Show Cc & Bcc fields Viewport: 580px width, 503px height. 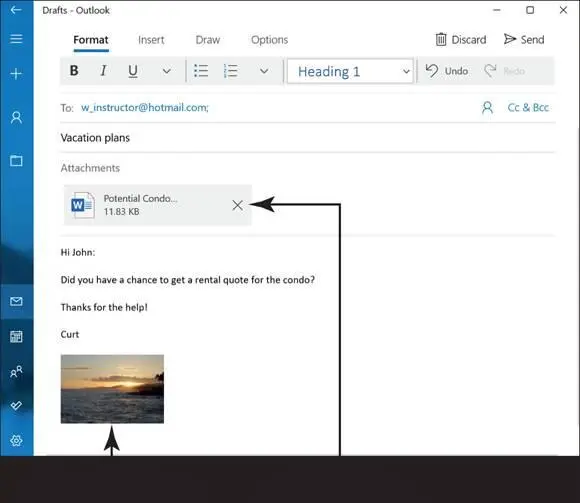coord(528,108)
